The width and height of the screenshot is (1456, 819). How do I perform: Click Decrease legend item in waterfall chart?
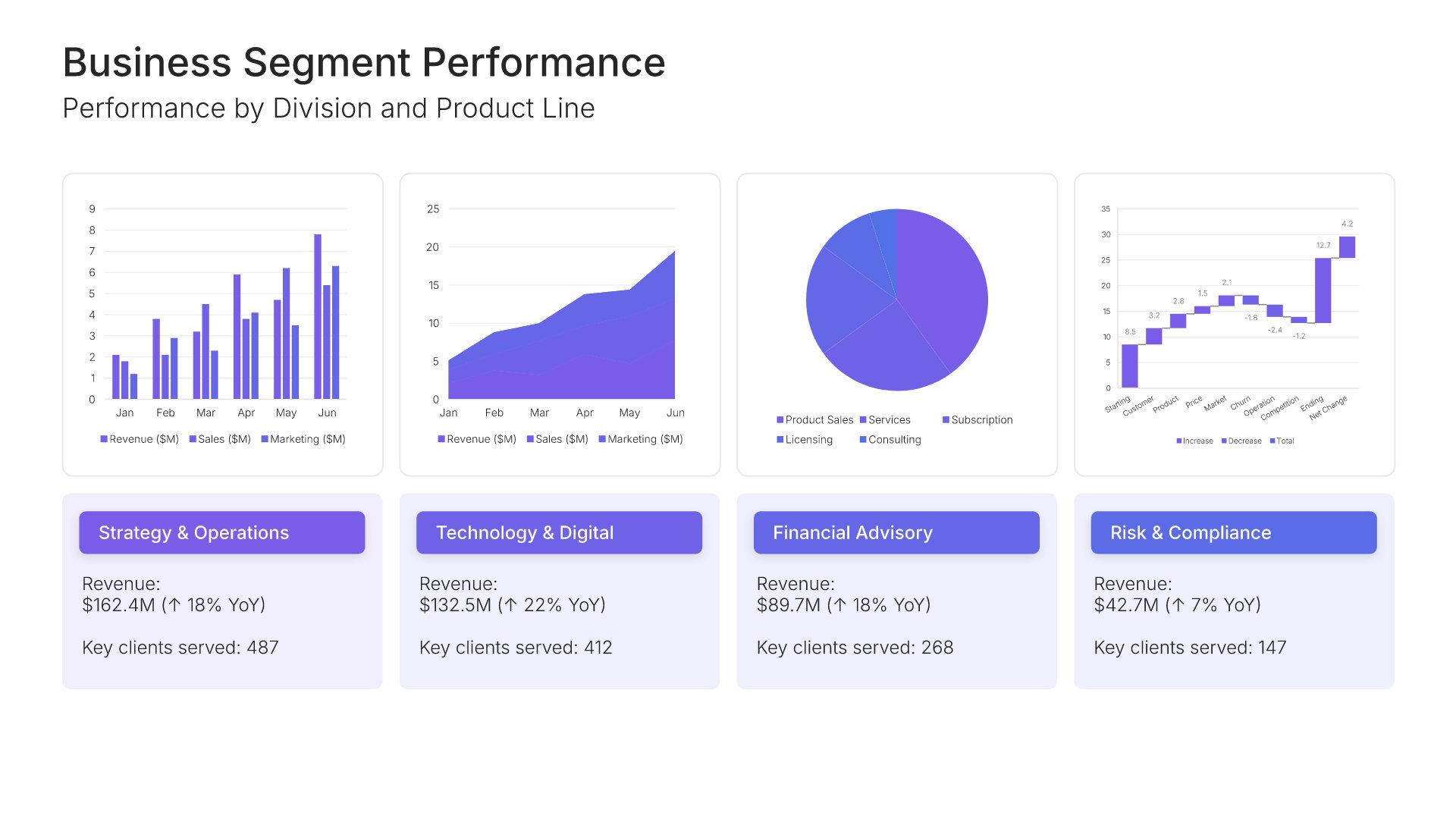click(1244, 441)
